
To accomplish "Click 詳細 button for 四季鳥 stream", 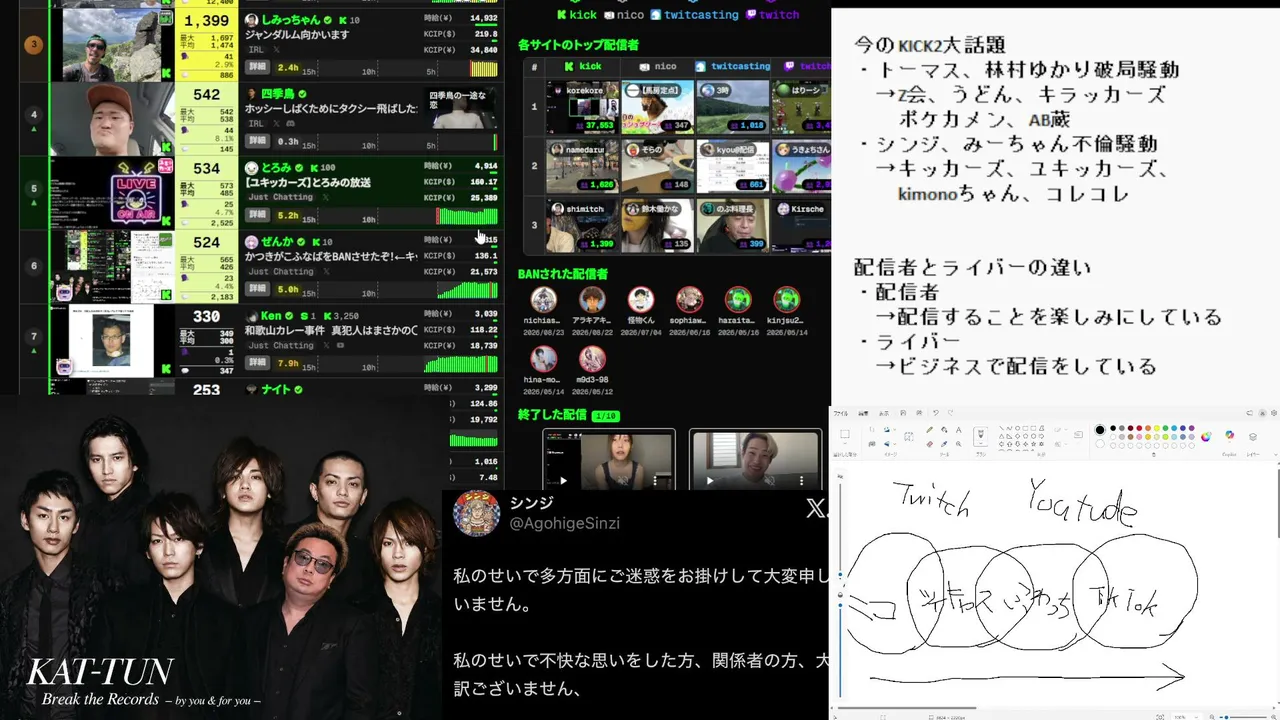I will (x=258, y=141).
